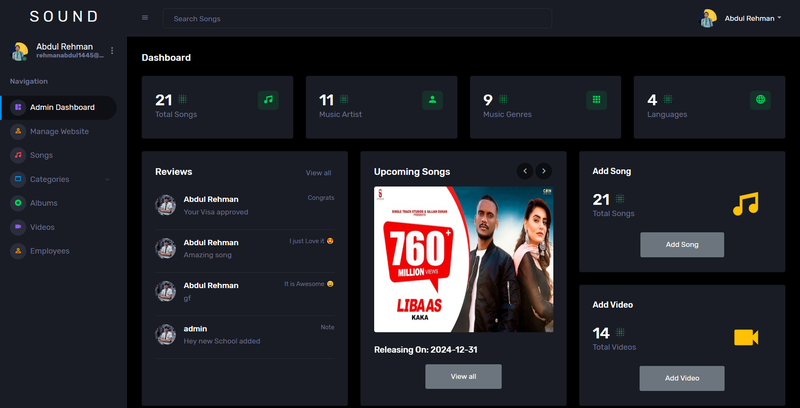
Task: Click the blue Categories sidebar icon
Action: point(18,180)
